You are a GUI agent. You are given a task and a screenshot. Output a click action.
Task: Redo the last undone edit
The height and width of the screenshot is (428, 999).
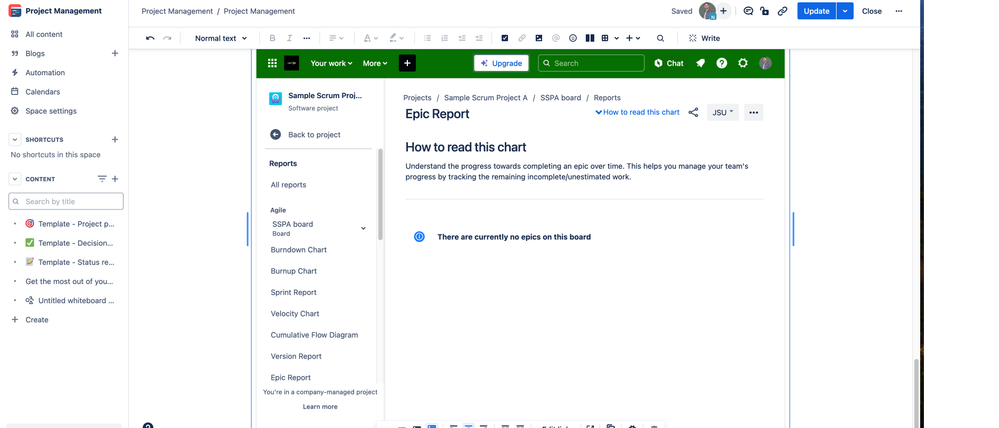(167, 38)
